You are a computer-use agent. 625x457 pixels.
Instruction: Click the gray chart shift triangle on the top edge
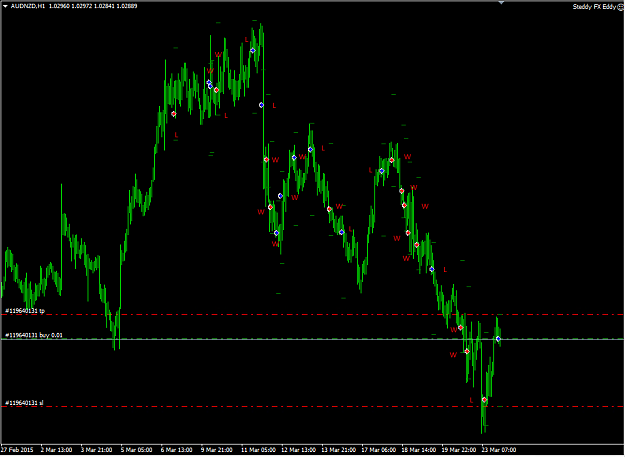click(501, 2)
